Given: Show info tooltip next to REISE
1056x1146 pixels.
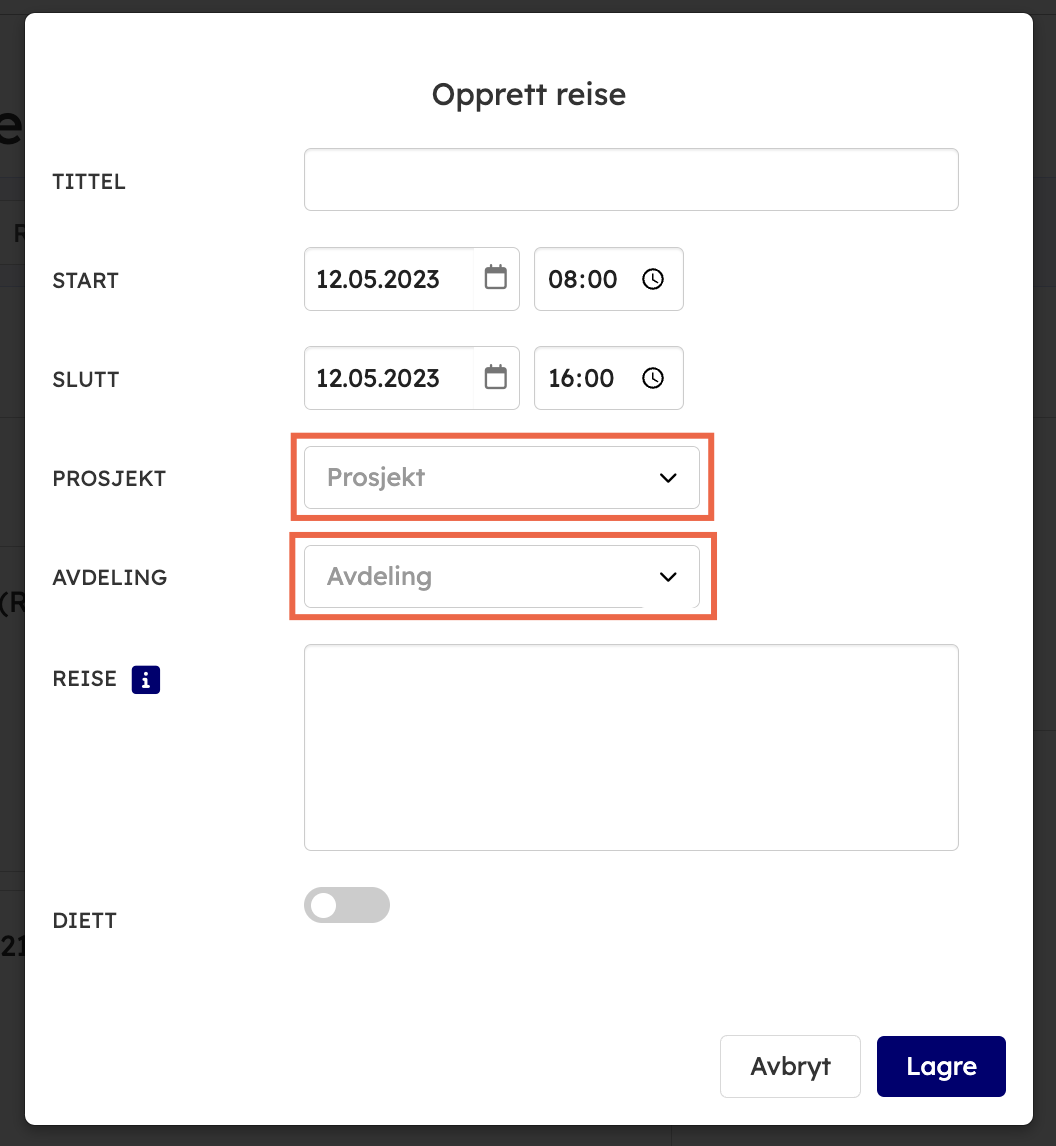Looking at the screenshot, I should 146,680.
